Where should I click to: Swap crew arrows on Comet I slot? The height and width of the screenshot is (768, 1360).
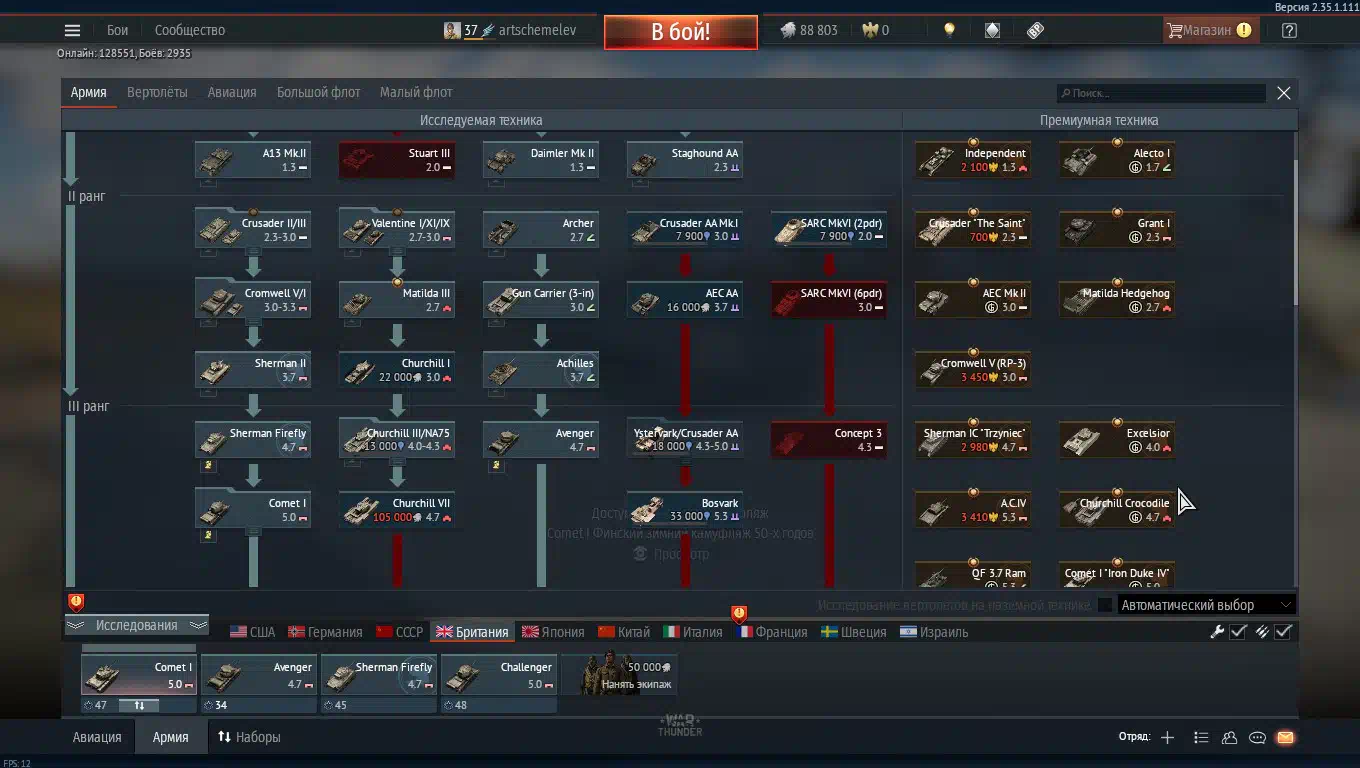tap(139, 705)
